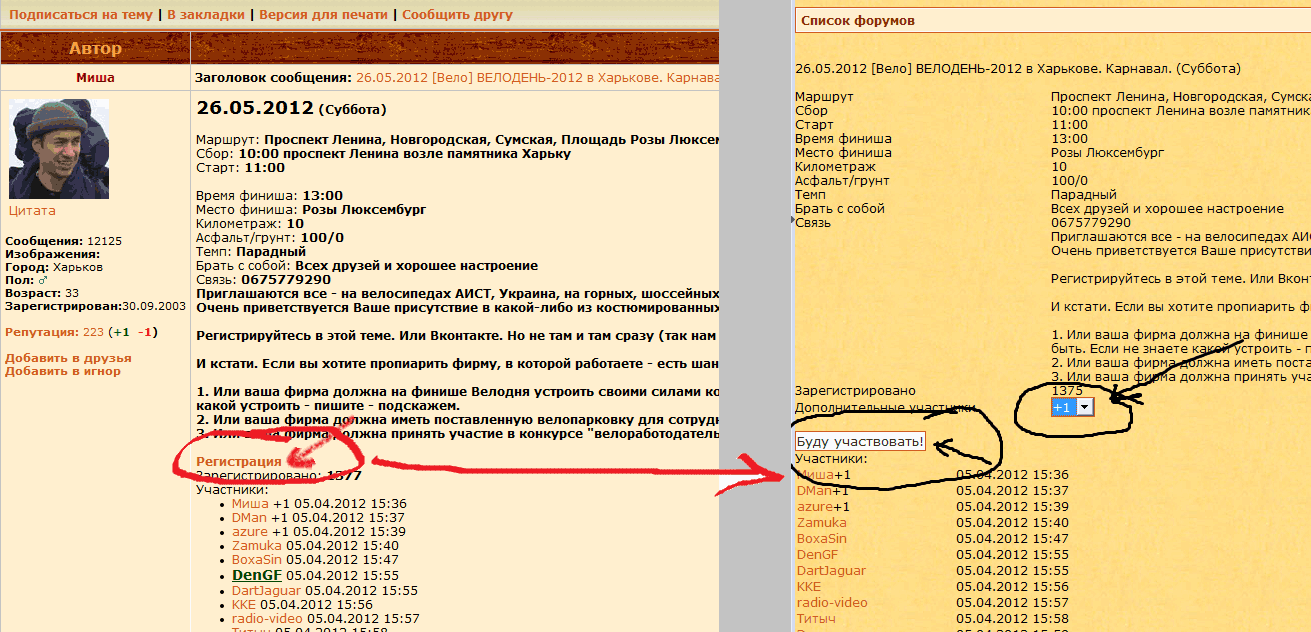Click the red −1 reputation vote
The image size is (1311, 632).
pos(145,332)
